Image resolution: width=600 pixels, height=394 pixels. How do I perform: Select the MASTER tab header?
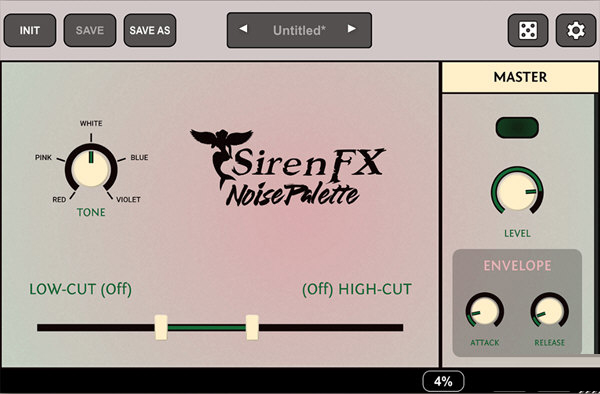pos(520,77)
